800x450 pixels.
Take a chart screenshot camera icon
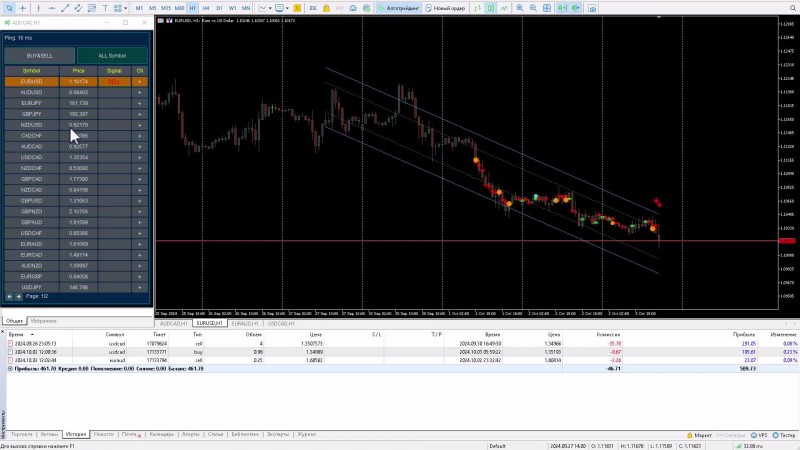[592, 8]
